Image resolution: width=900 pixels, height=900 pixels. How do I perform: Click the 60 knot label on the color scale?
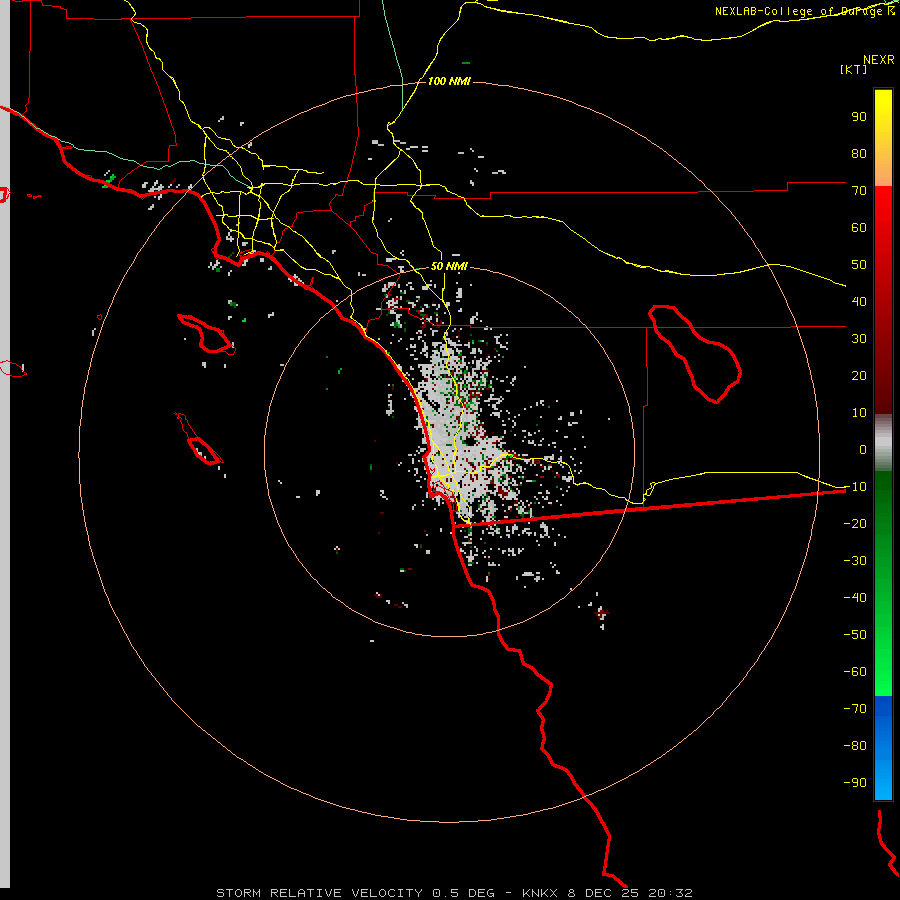click(859, 227)
